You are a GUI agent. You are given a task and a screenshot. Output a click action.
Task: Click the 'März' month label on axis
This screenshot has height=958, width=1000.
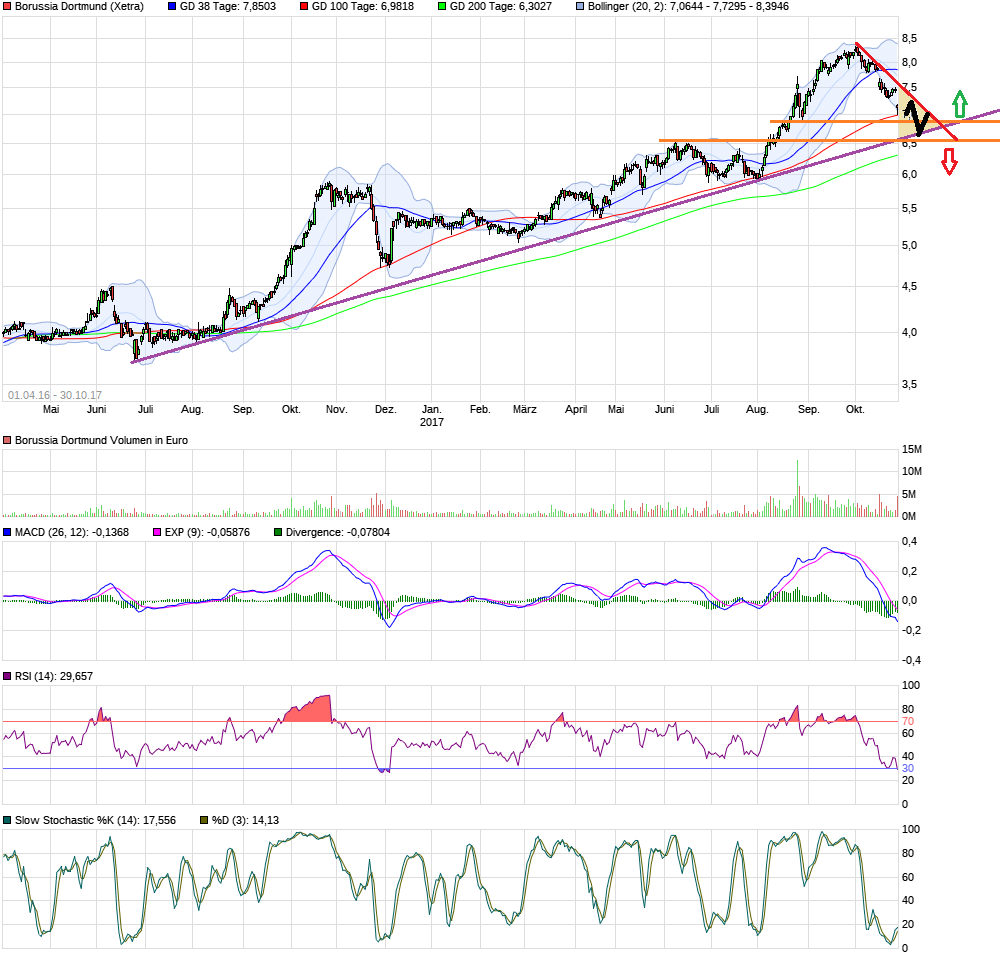[x=525, y=409]
